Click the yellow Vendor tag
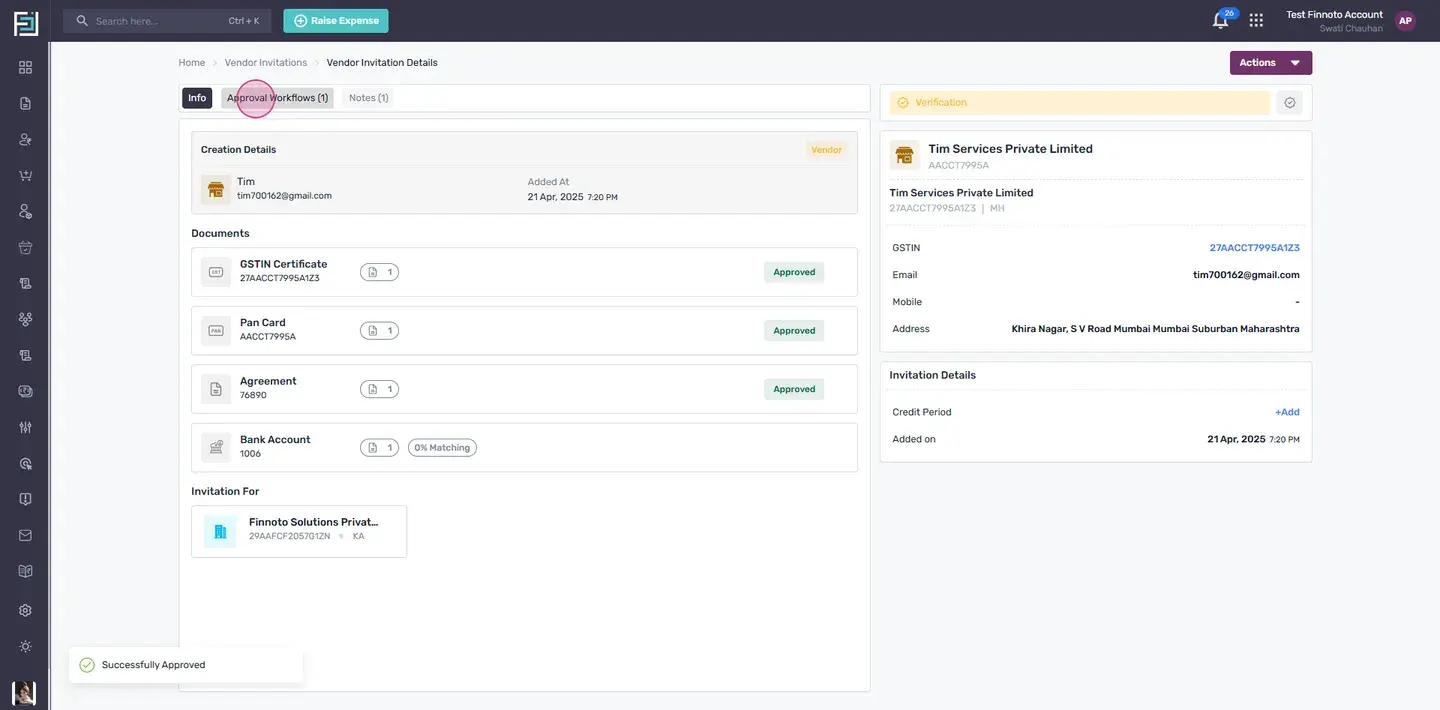The height and width of the screenshot is (710, 1440). pyautogui.click(x=826, y=150)
